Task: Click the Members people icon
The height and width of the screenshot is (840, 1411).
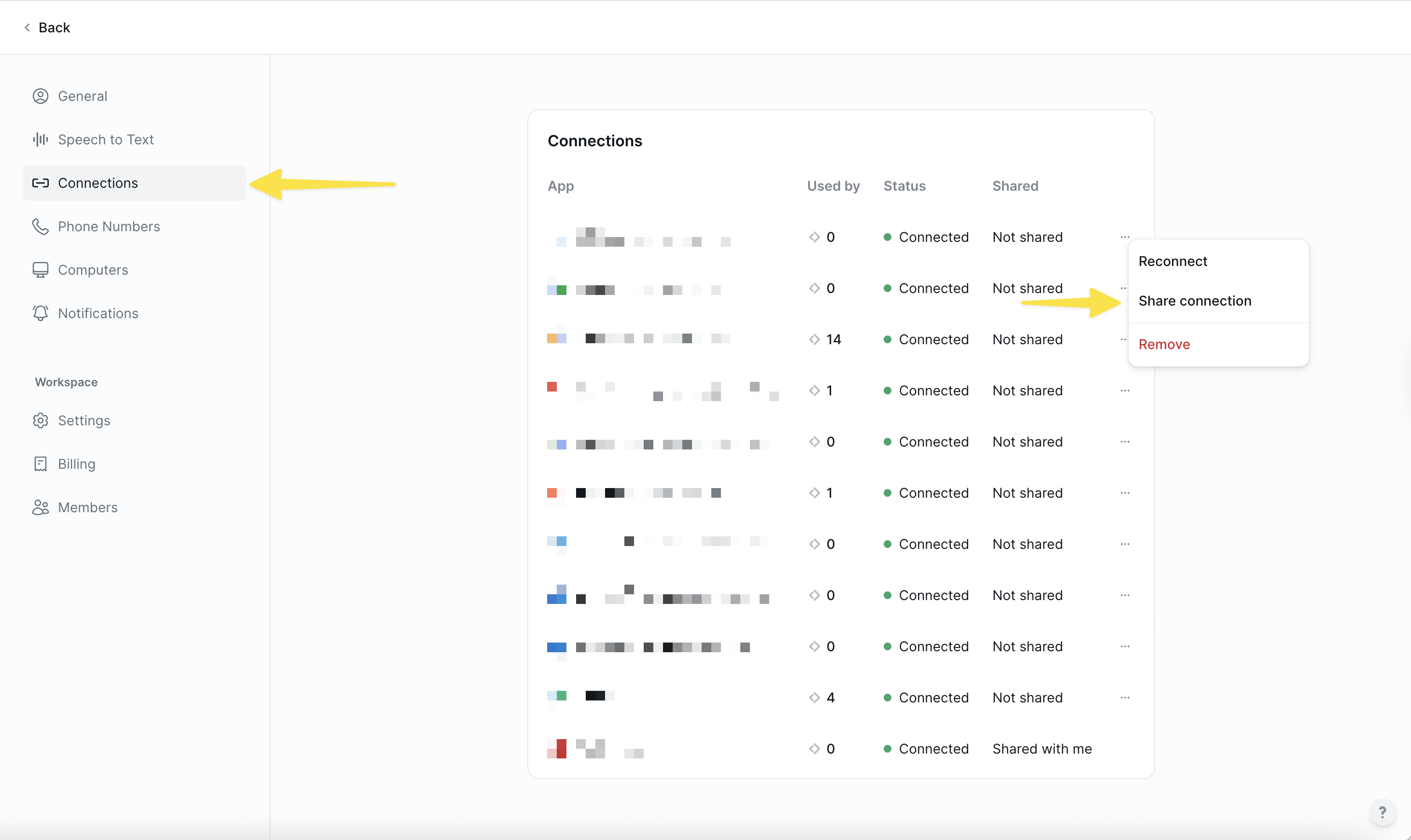Action: [x=40, y=508]
